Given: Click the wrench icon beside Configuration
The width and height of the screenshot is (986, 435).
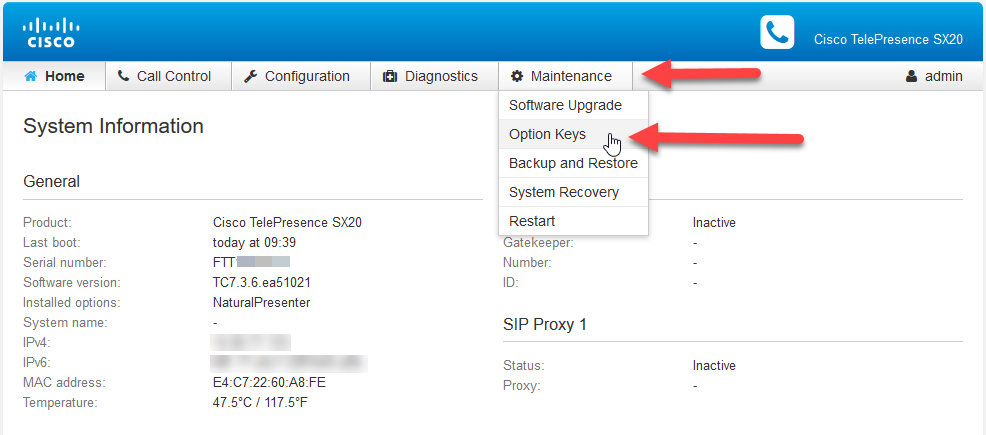Looking at the screenshot, I should 250,76.
